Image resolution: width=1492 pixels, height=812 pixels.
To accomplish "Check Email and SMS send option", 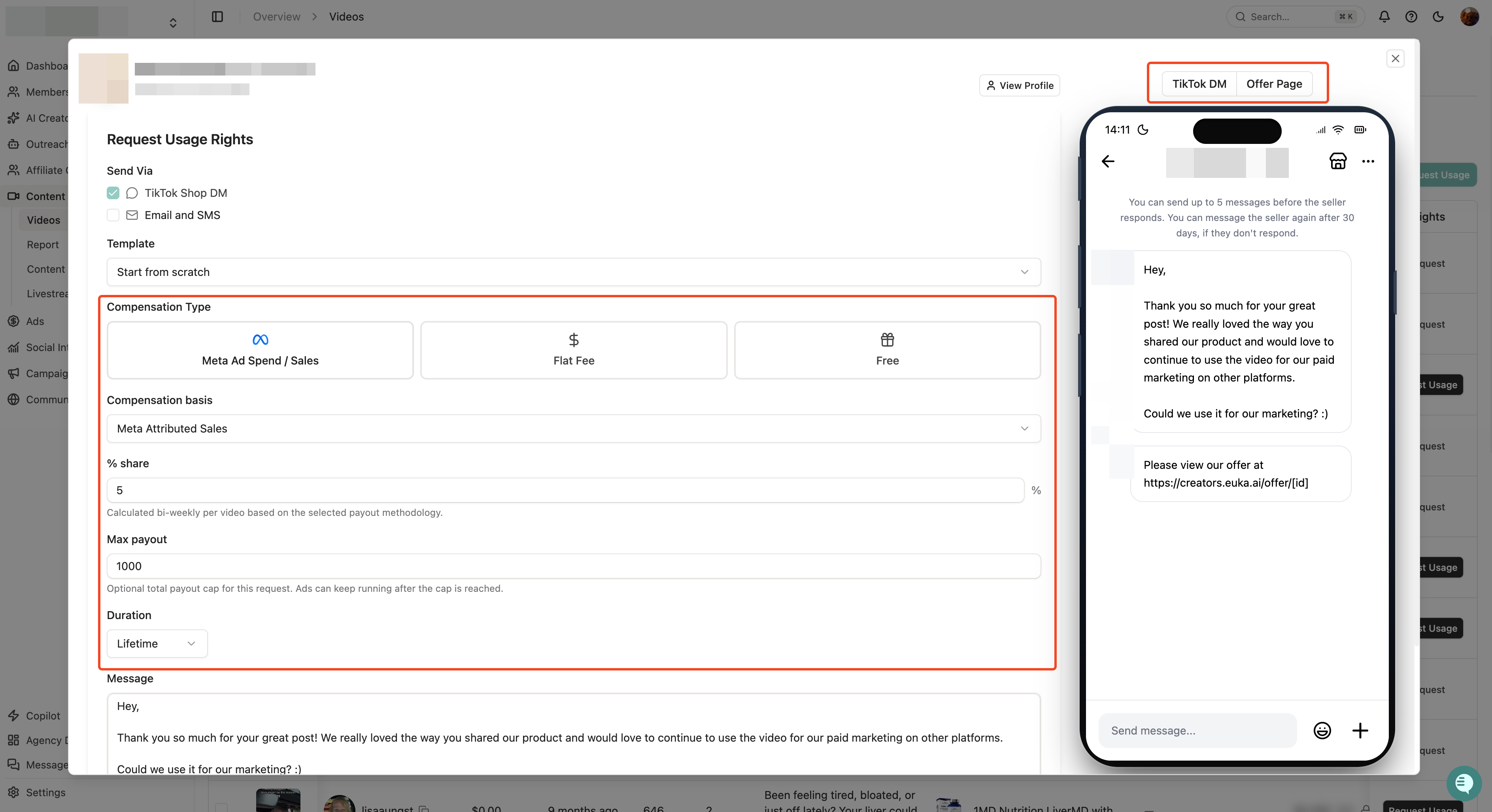I will pyautogui.click(x=113, y=215).
